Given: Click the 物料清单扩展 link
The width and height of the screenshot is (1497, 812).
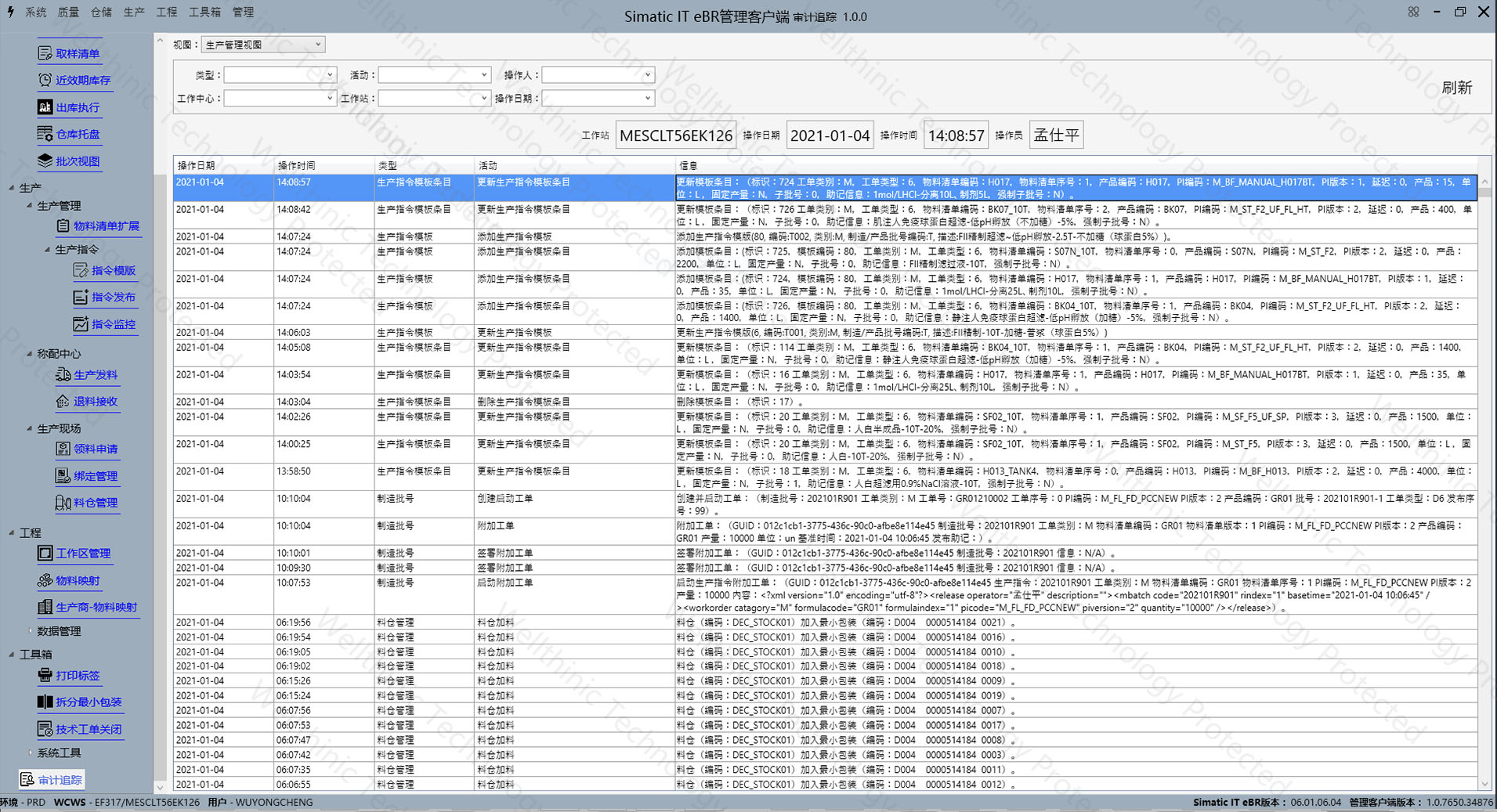Looking at the screenshot, I should tap(106, 226).
